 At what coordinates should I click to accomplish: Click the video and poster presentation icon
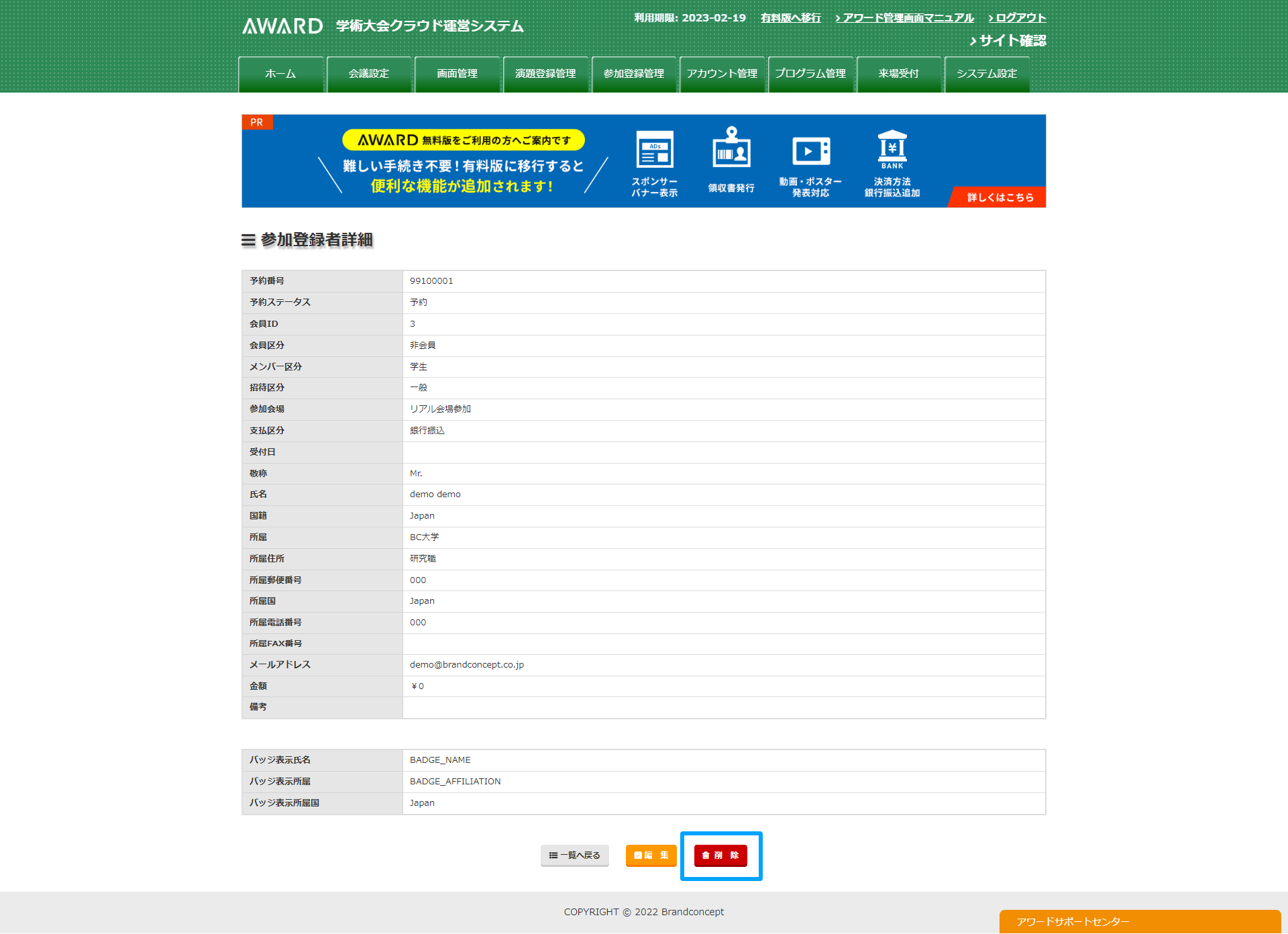coord(810,151)
